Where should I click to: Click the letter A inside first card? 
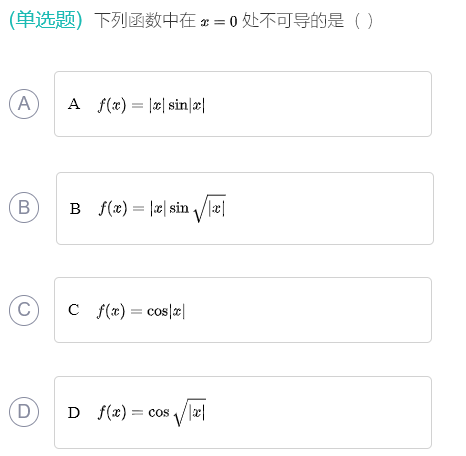tap(74, 104)
